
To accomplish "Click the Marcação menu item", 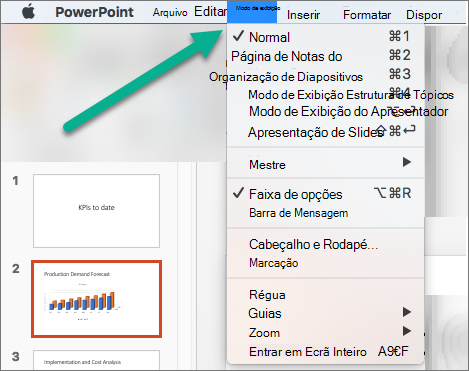I will [325, 263].
